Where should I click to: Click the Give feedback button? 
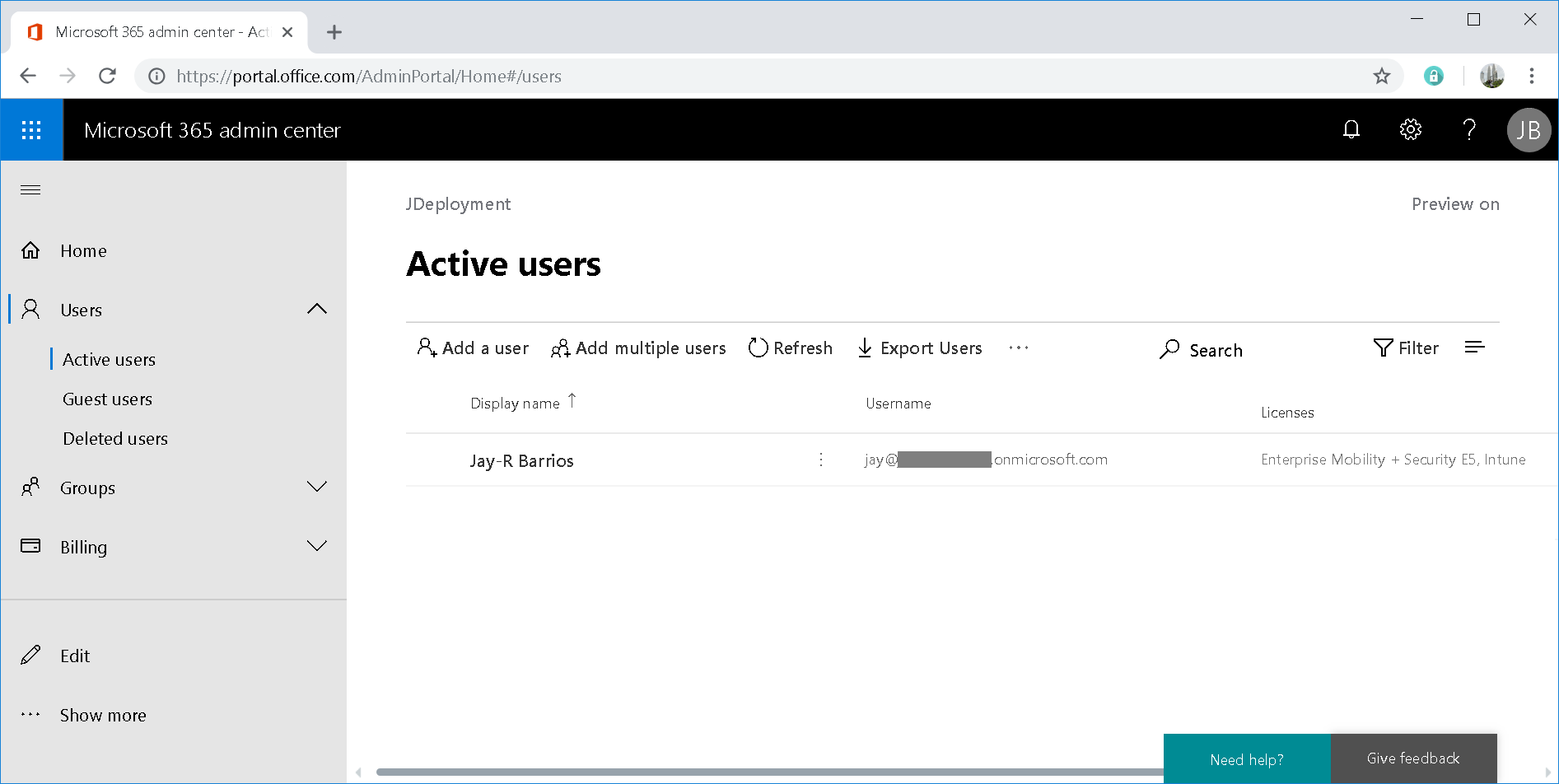click(x=1413, y=757)
